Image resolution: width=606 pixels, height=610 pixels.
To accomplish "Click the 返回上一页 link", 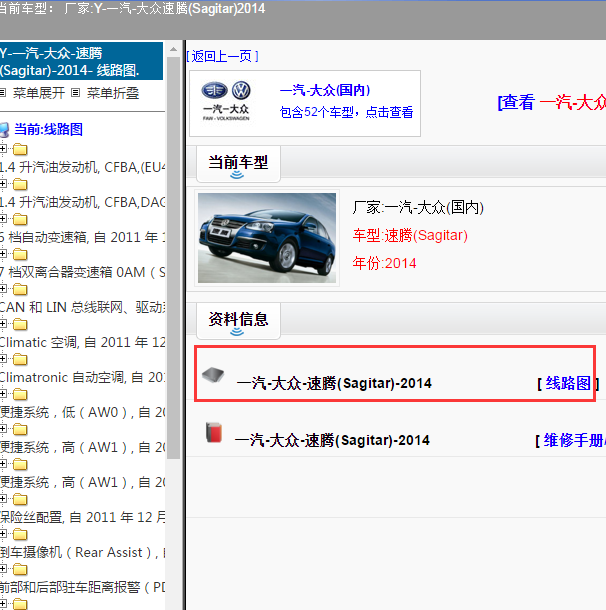I will coord(222,56).
